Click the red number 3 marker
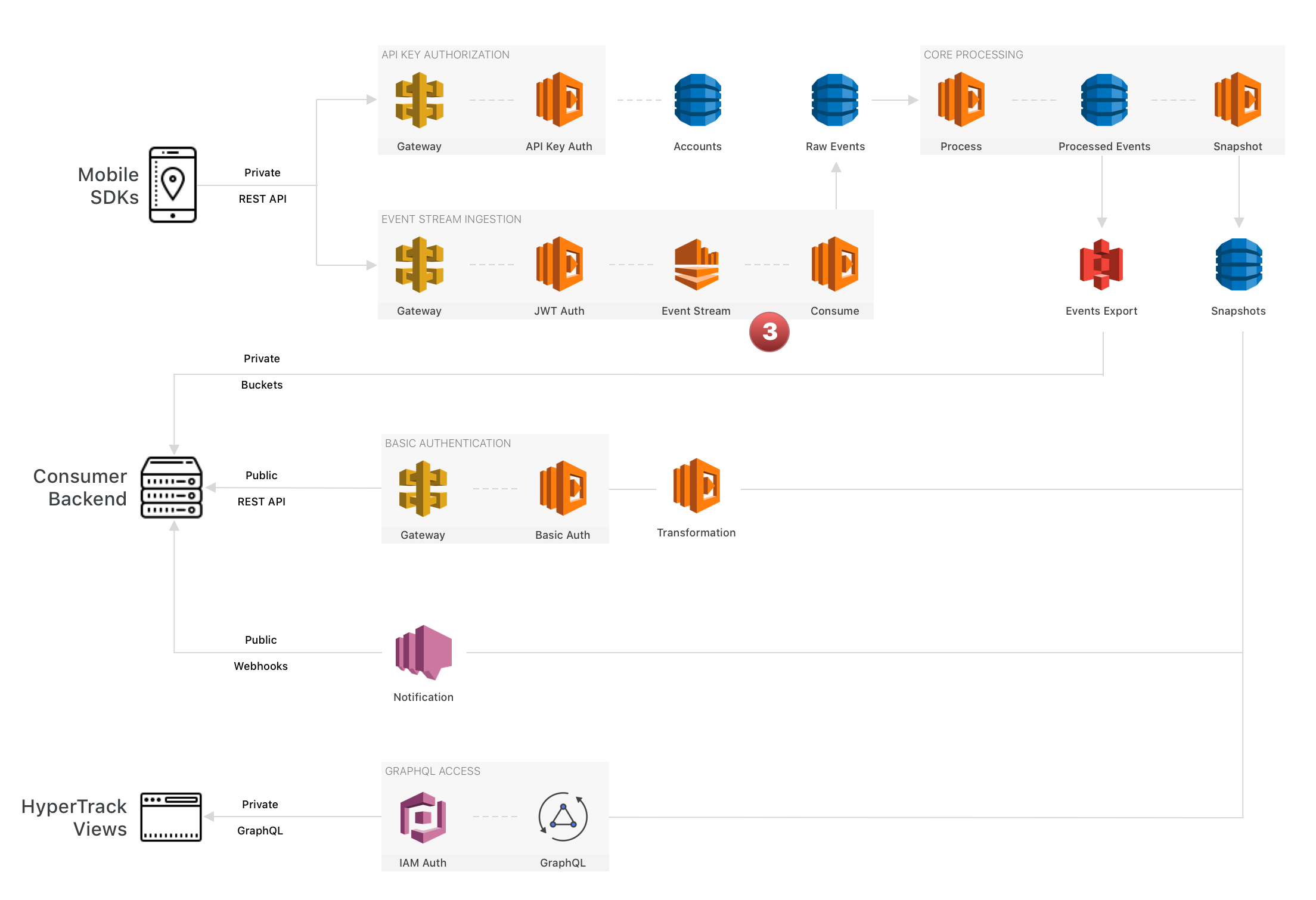The image size is (1316, 900). [769, 332]
